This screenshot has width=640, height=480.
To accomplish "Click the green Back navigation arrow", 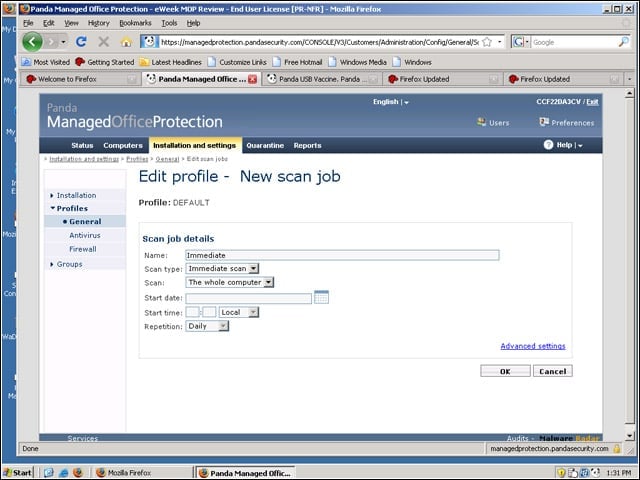I will click(32, 42).
